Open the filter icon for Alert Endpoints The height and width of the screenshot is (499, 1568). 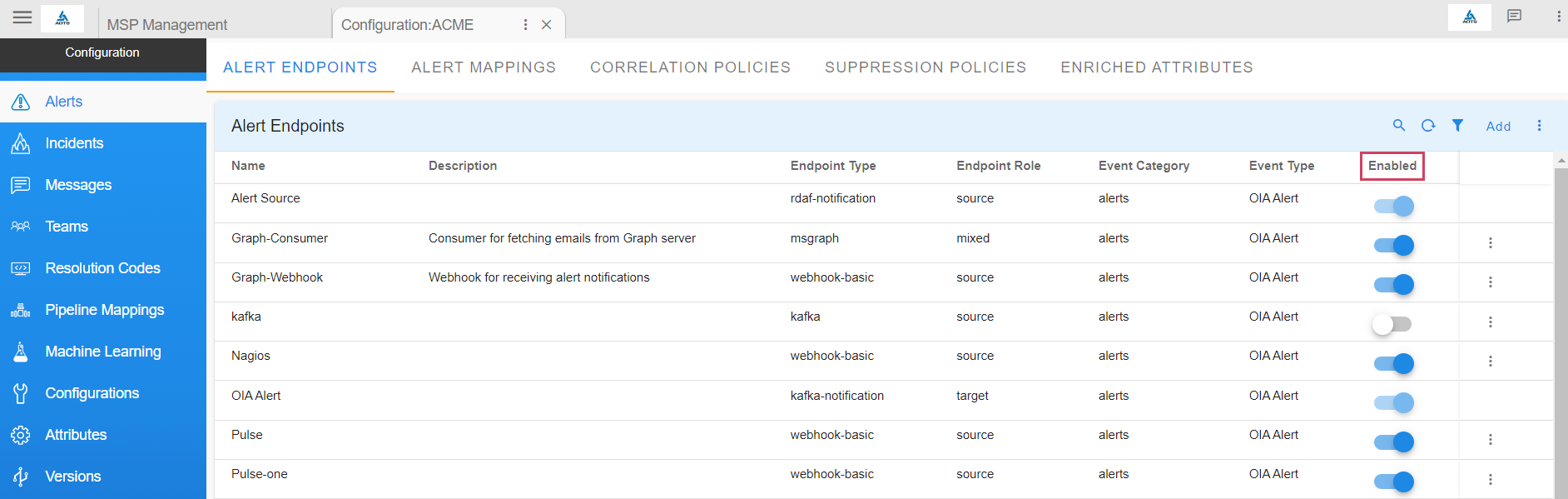pyautogui.click(x=1457, y=126)
